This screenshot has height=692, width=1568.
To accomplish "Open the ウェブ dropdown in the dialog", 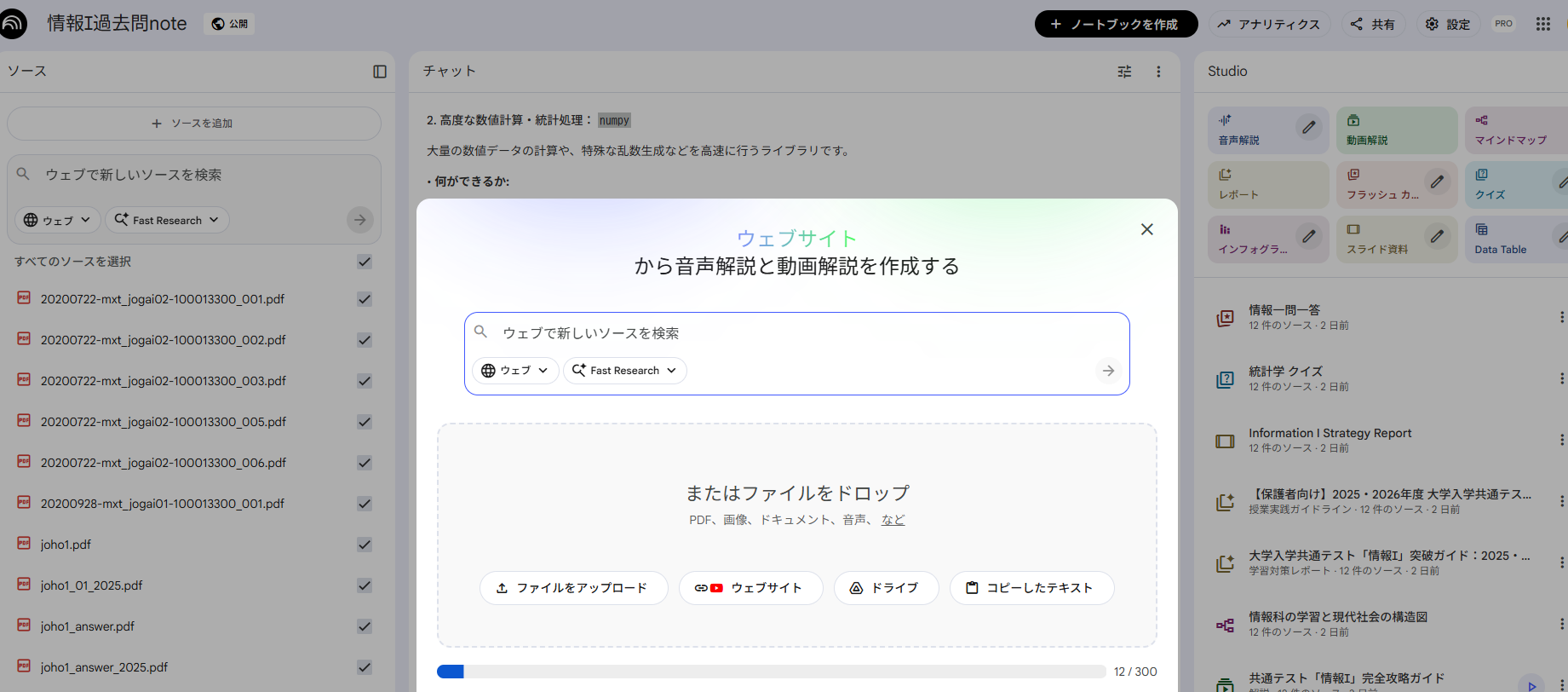I will (515, 371).
